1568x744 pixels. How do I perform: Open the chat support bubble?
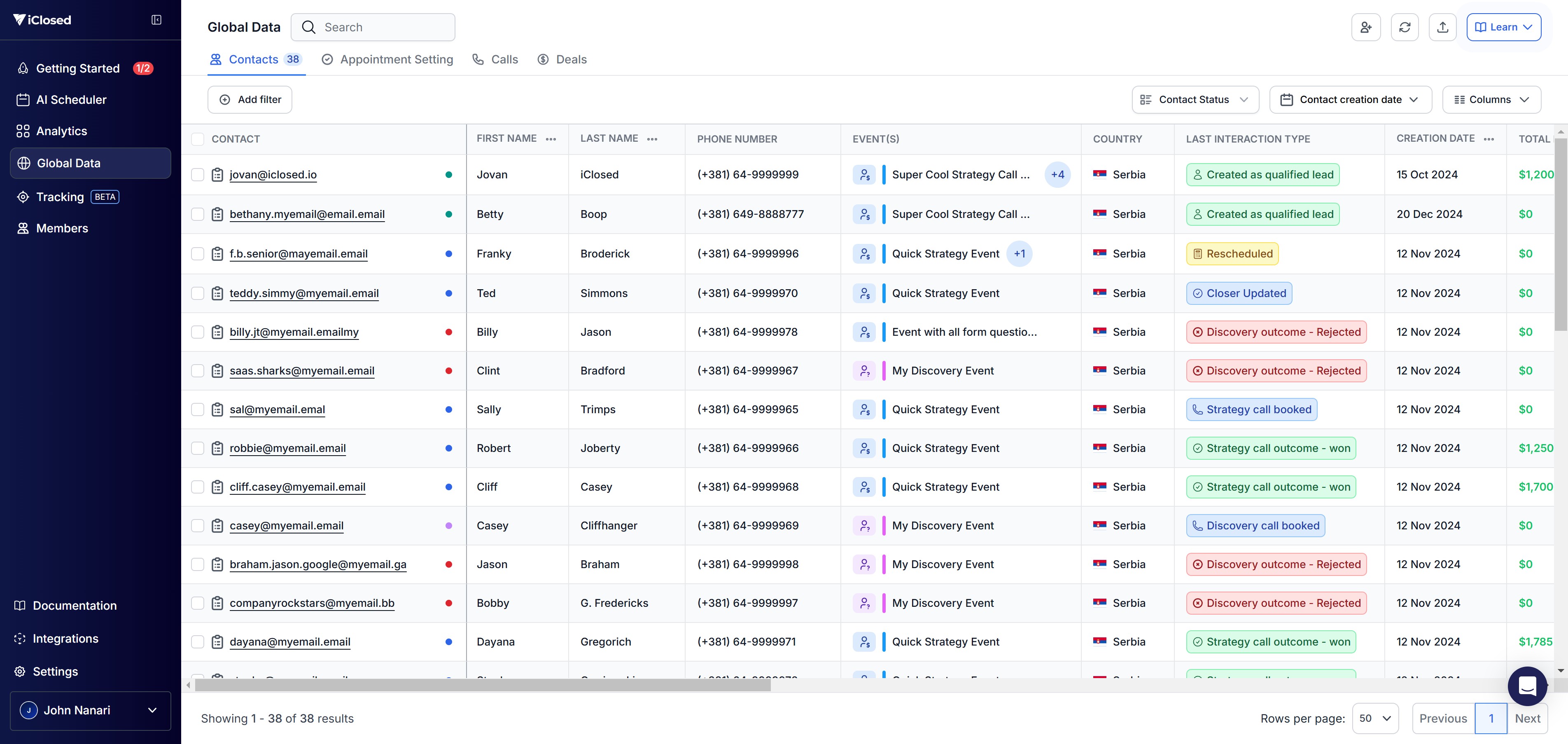point(1527,686)
